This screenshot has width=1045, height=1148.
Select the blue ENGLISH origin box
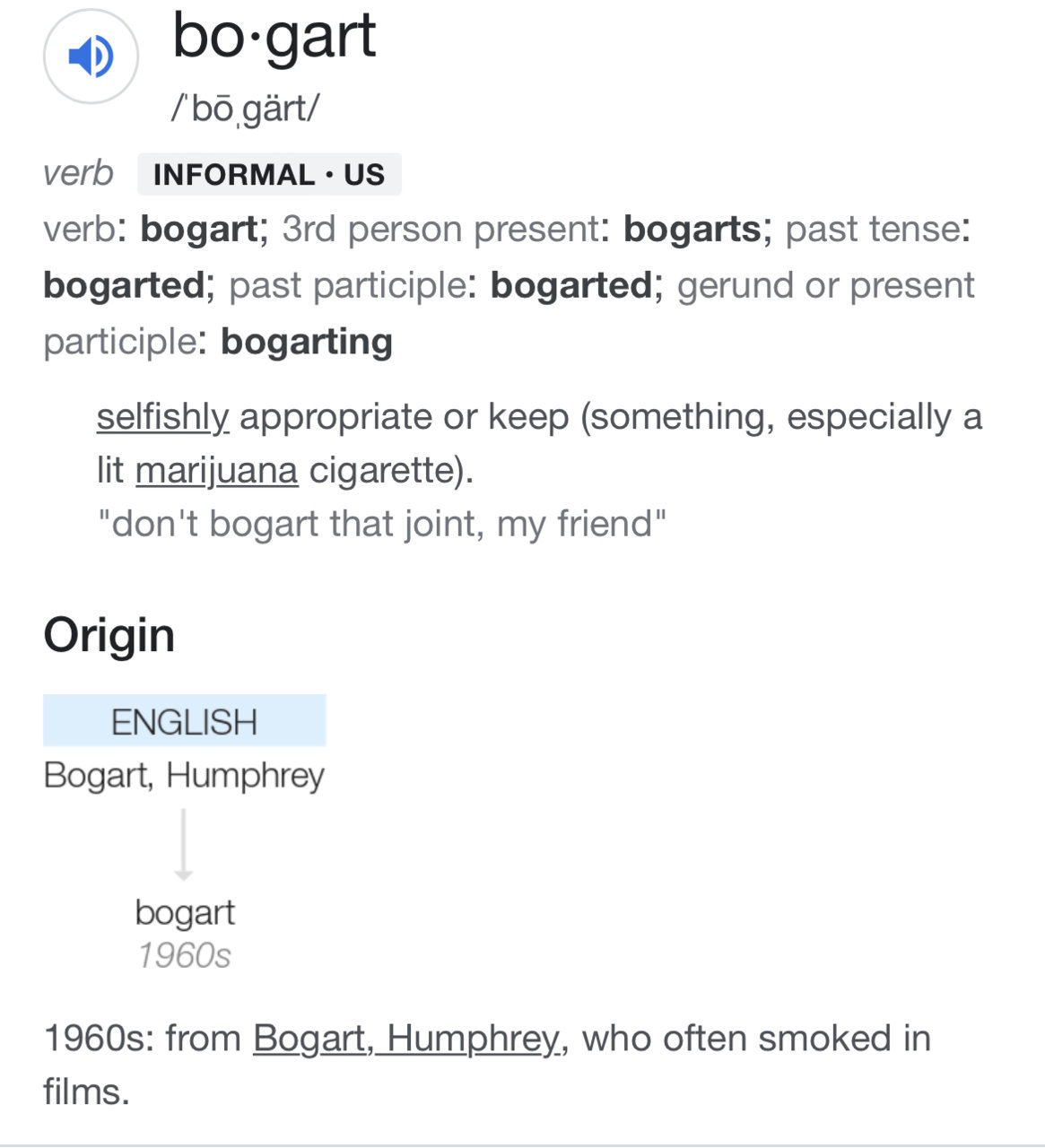[x=184, y=720]
